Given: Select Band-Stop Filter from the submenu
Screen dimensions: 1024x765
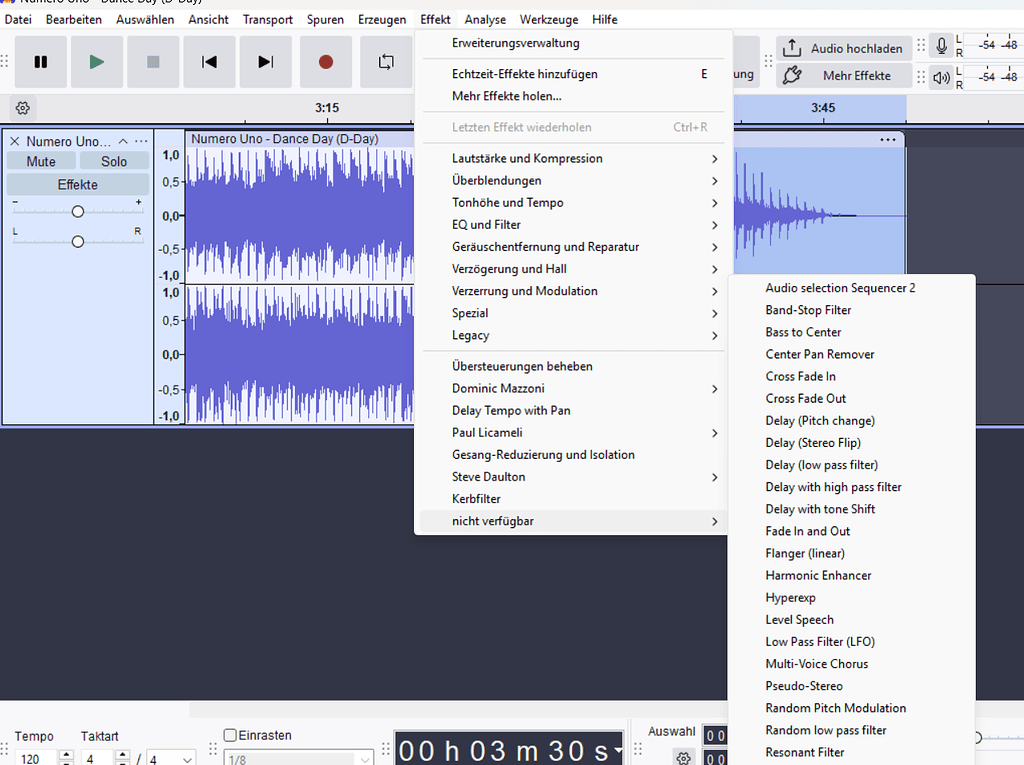Looking at the screenshot, I should tap(806, 309).
